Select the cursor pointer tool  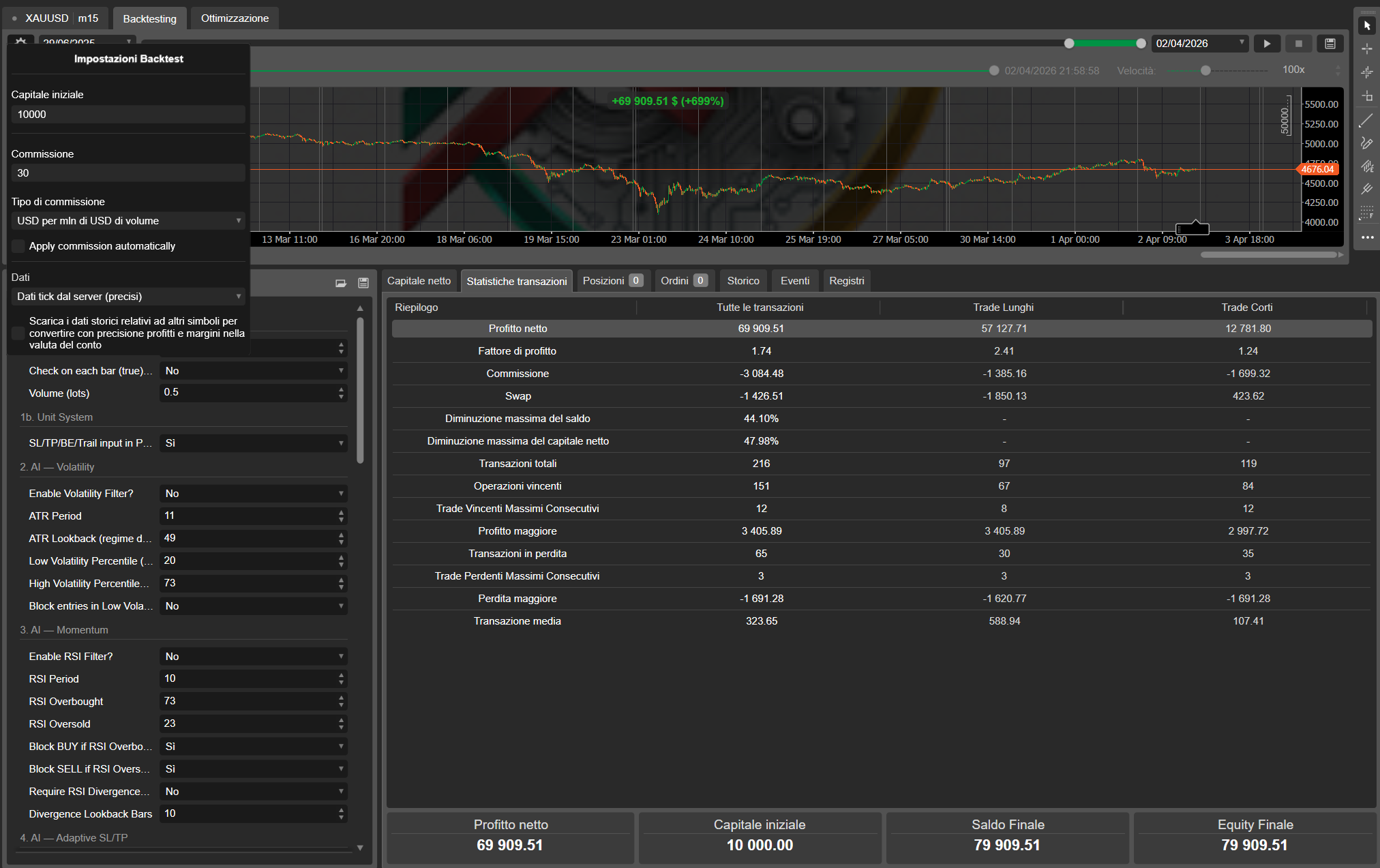pyautogui.click(x=1367, y=26)
